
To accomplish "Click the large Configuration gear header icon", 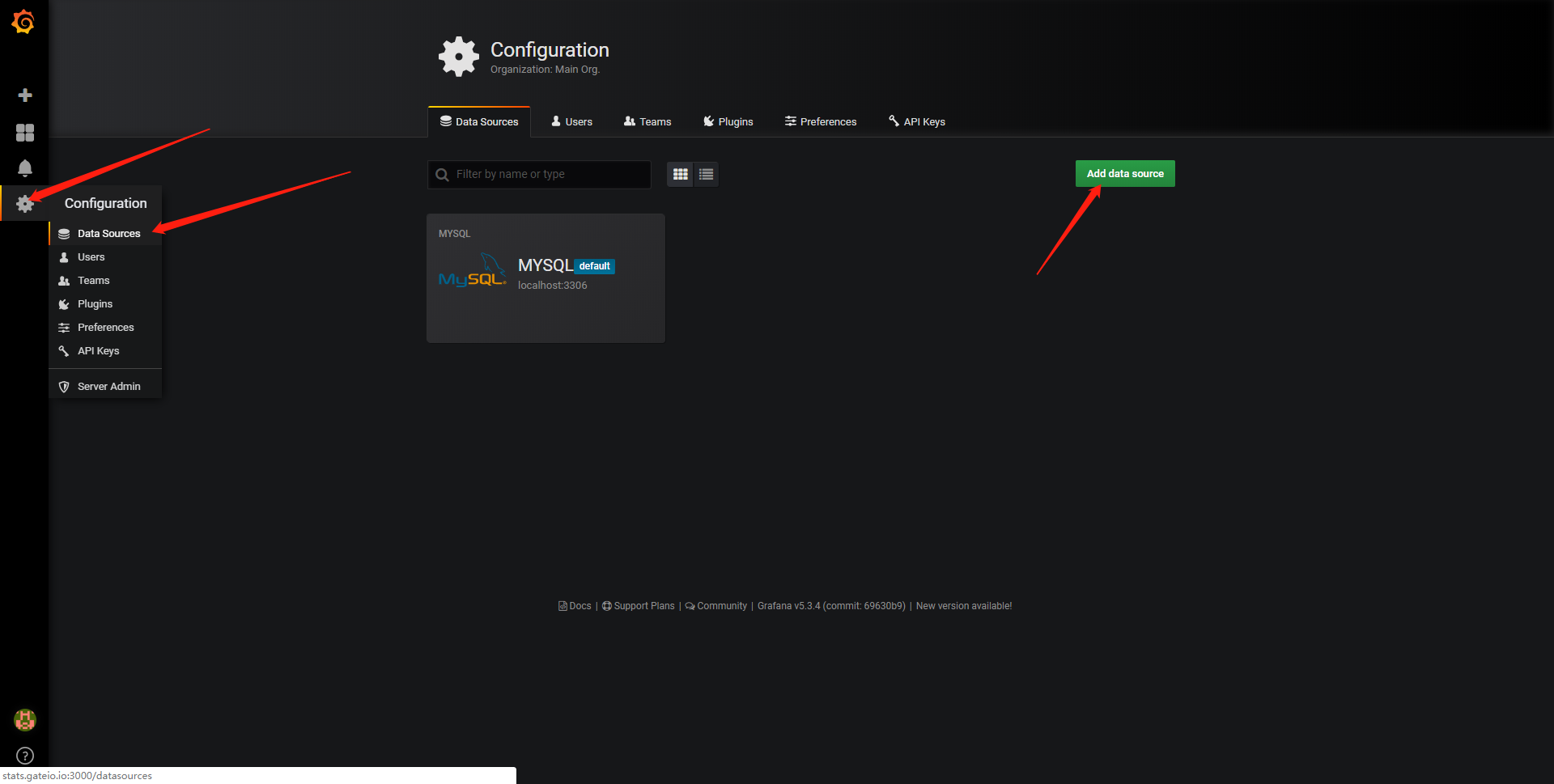I will pyautogui.click(x=459, y=57).
